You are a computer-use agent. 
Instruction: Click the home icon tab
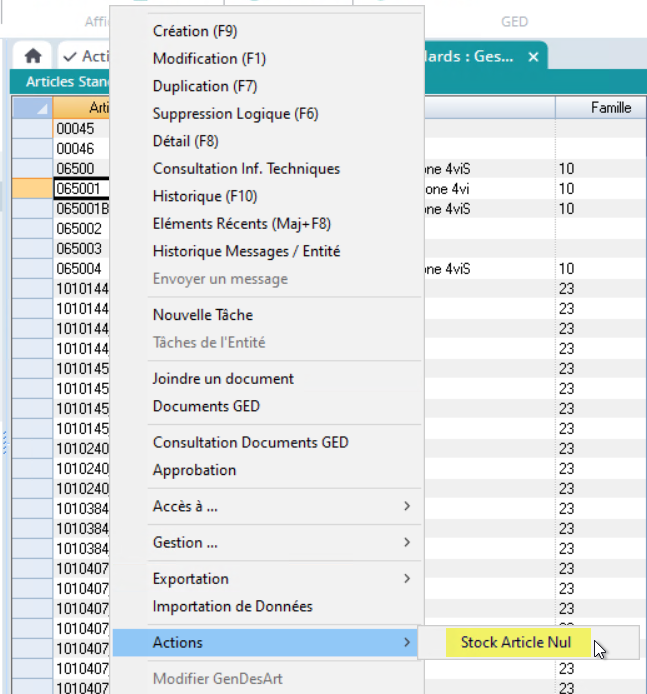point(32,57)
